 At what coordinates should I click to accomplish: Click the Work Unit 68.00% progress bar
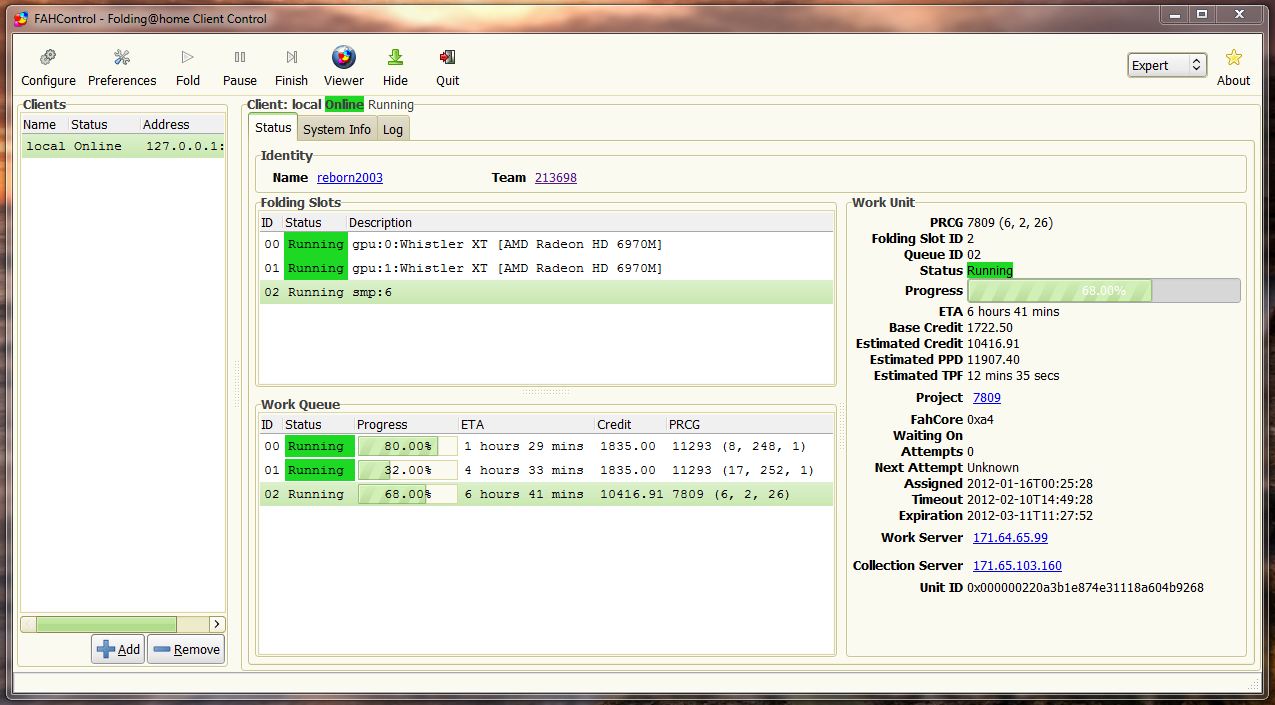(x=1104, y=290)
